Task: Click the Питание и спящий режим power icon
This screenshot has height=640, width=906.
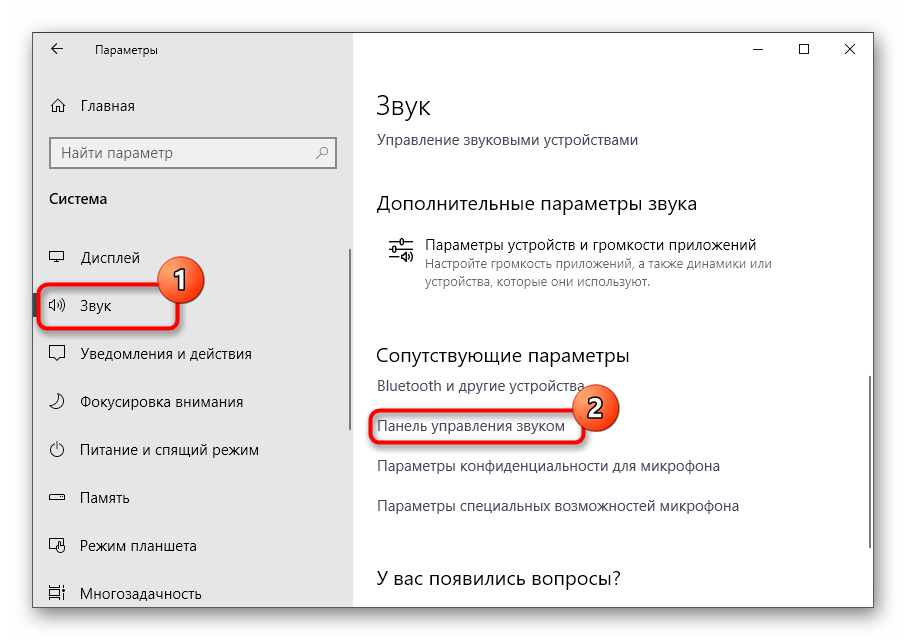Action: 57,449
